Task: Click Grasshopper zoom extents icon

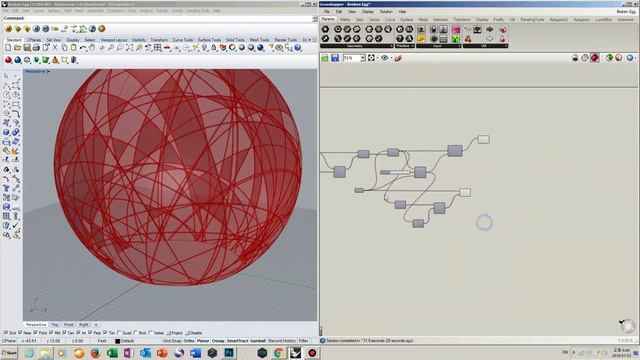Action: pos(371,58)
